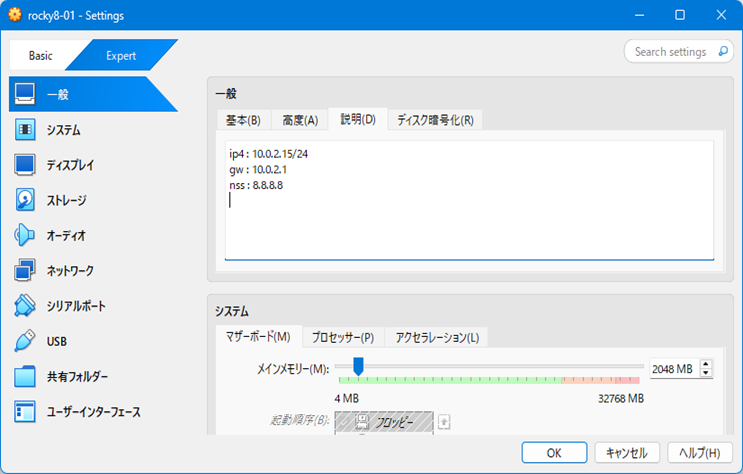This screenshot has height=474, width=743.
Task: Open the ネットワーク settings category
Action: tap(94, 271)
